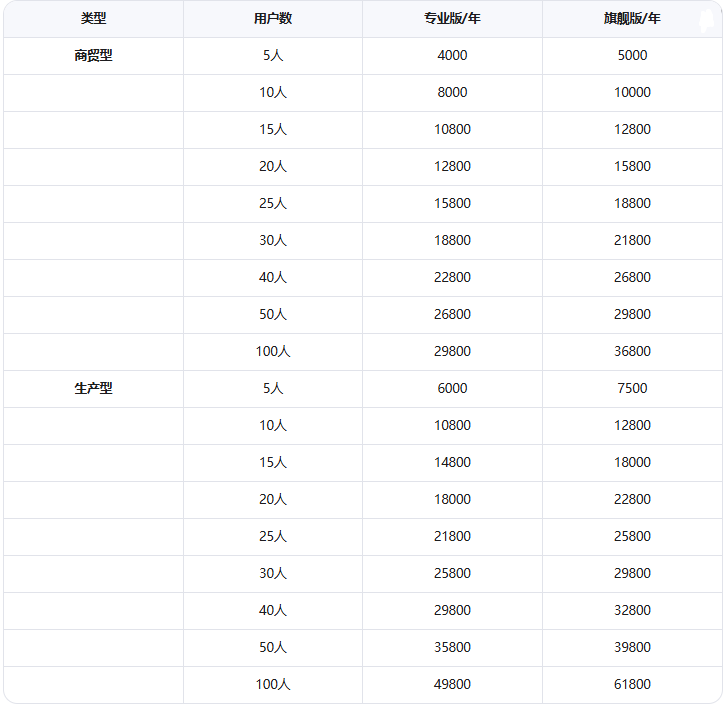Select the 36800 price cell
Image resolution: width=725 pixels, height=704 pixels.
[x=632, y=351]
